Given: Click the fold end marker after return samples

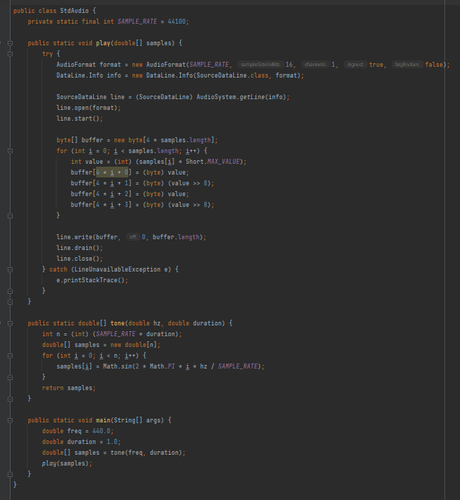Looking at the screenshot, I should tap(10, 399).
